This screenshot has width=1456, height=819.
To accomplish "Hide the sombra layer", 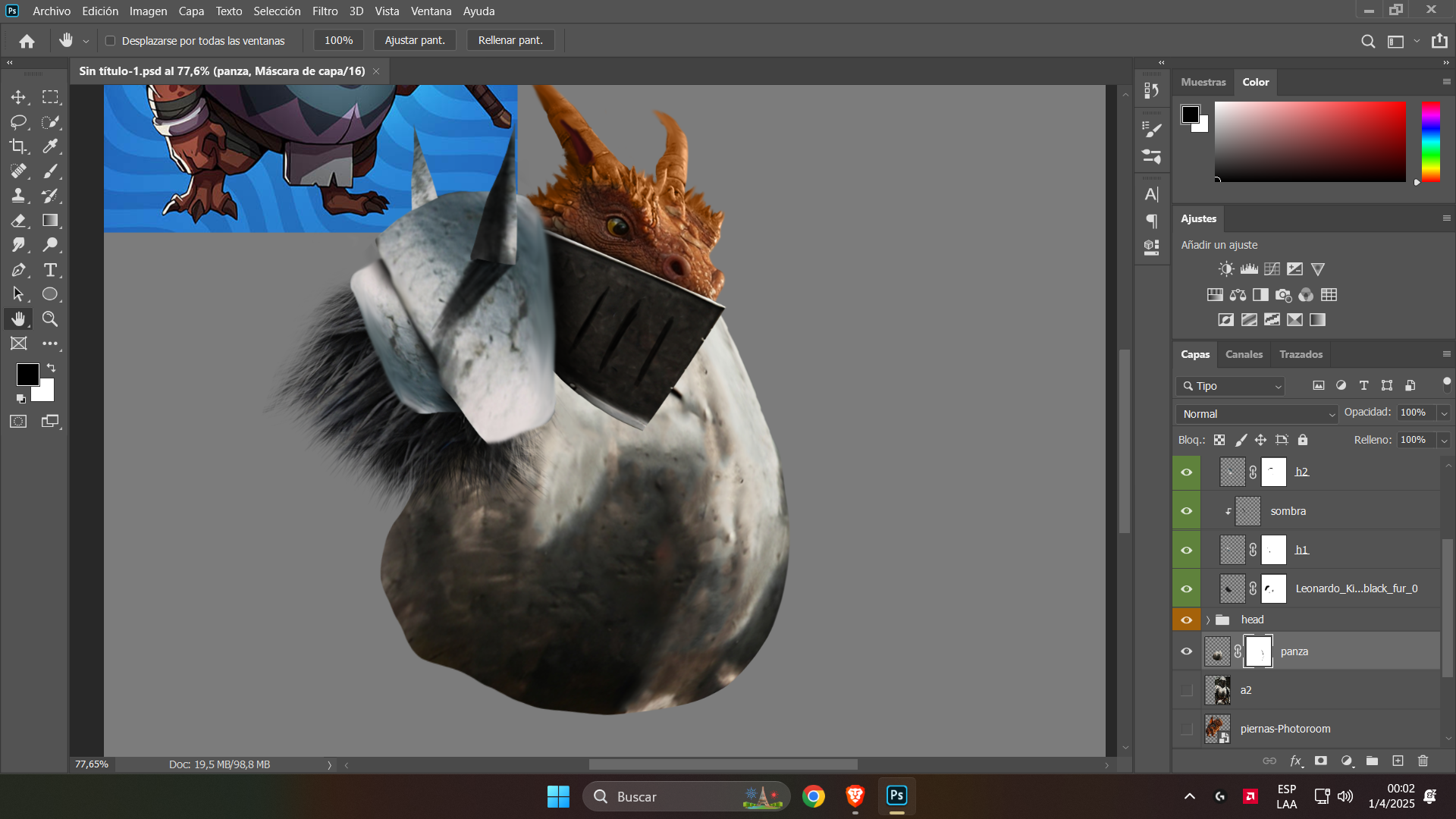I will (x=1187, y=511).
